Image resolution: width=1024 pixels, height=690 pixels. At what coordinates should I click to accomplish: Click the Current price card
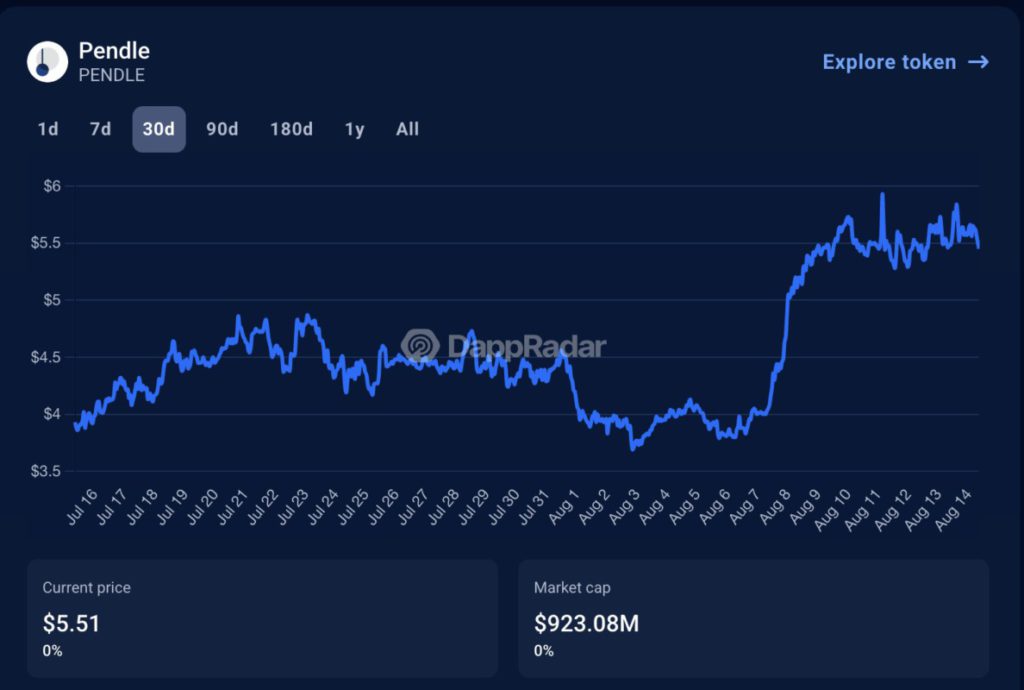tap(262, 617)
